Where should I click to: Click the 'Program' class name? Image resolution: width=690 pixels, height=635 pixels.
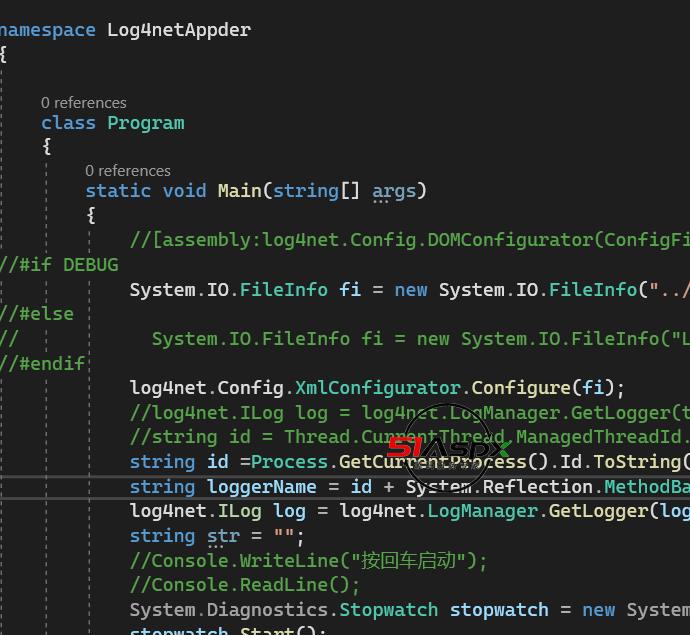coord(146,123)
